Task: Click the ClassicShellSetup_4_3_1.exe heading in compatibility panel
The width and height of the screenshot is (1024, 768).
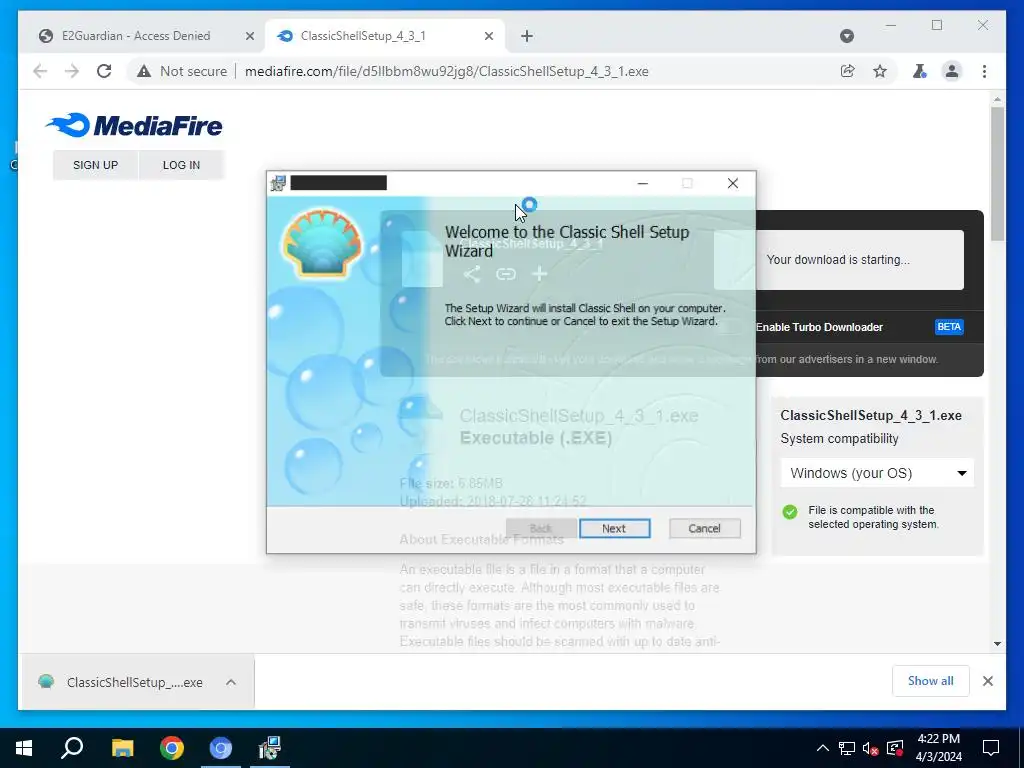Action: [x=871, y=415]
